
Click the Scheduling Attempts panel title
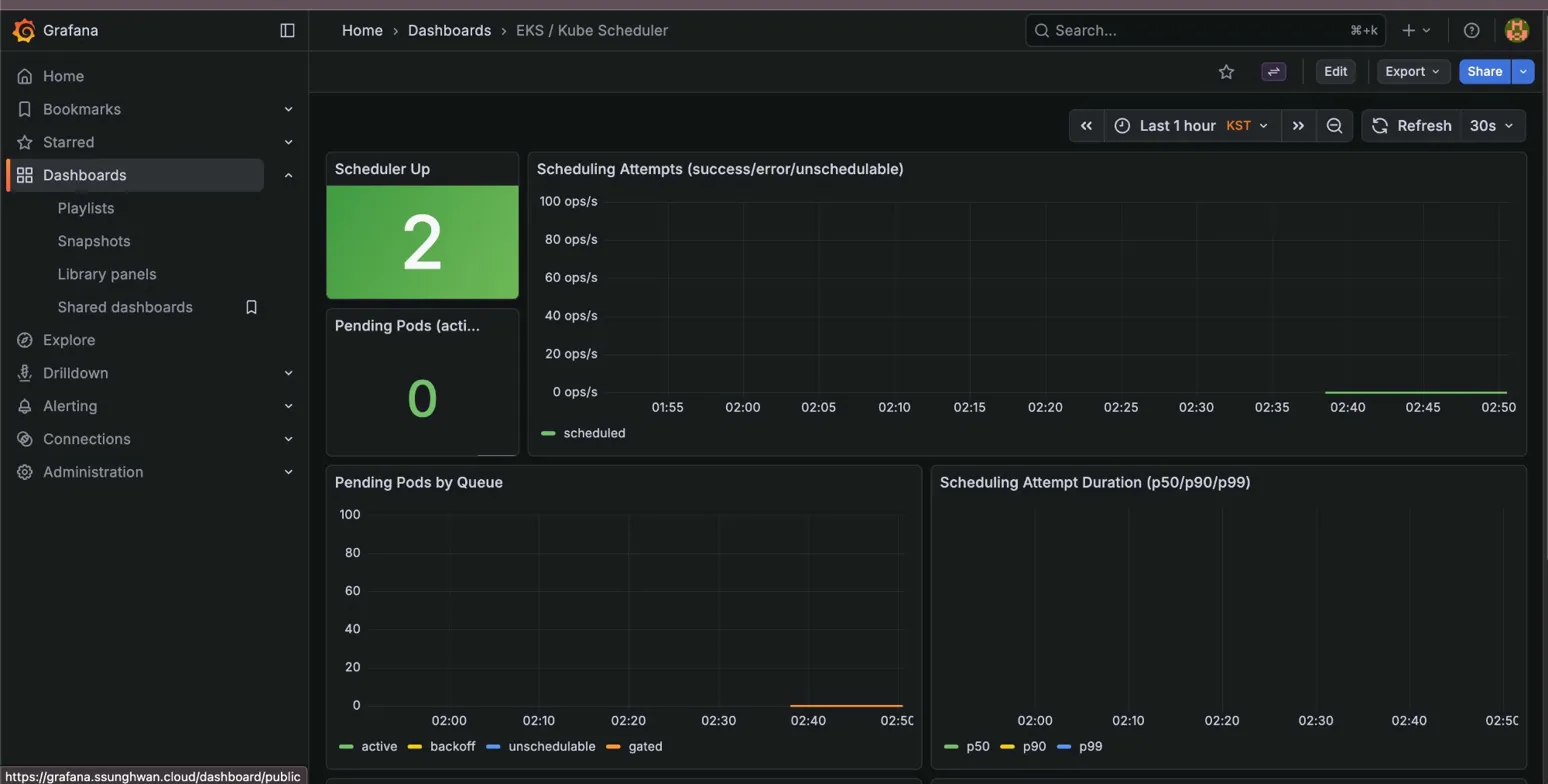click(720, 169)
